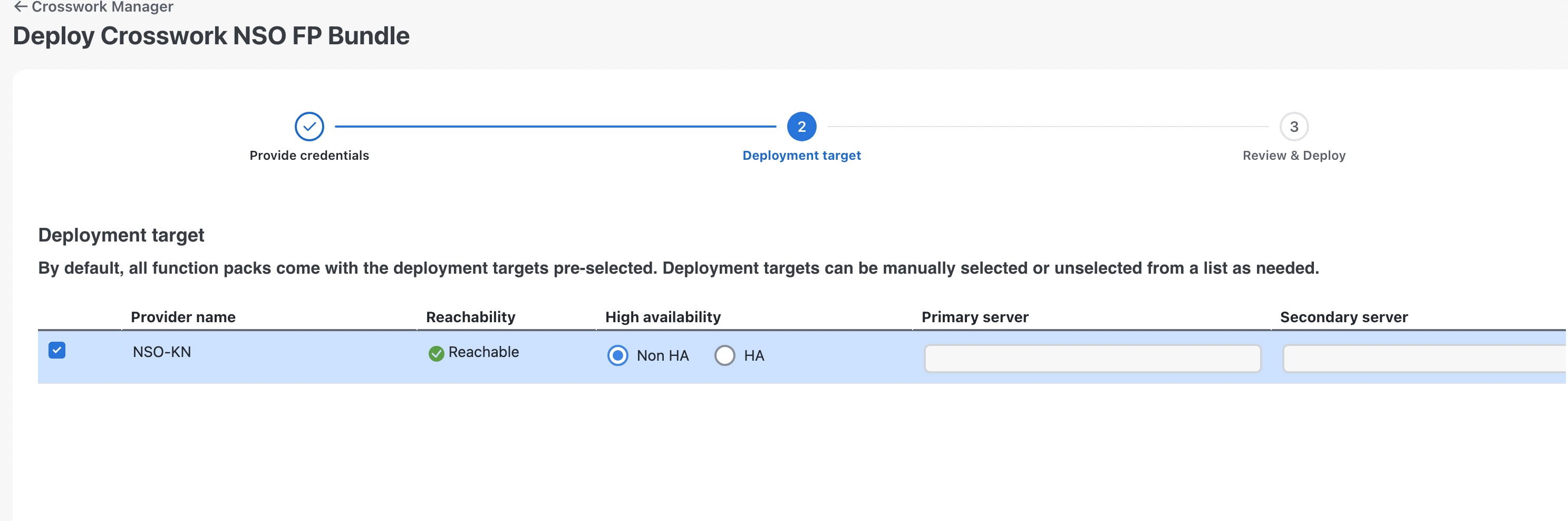Go back to Crosswork Manager

[x=102, y=7]
